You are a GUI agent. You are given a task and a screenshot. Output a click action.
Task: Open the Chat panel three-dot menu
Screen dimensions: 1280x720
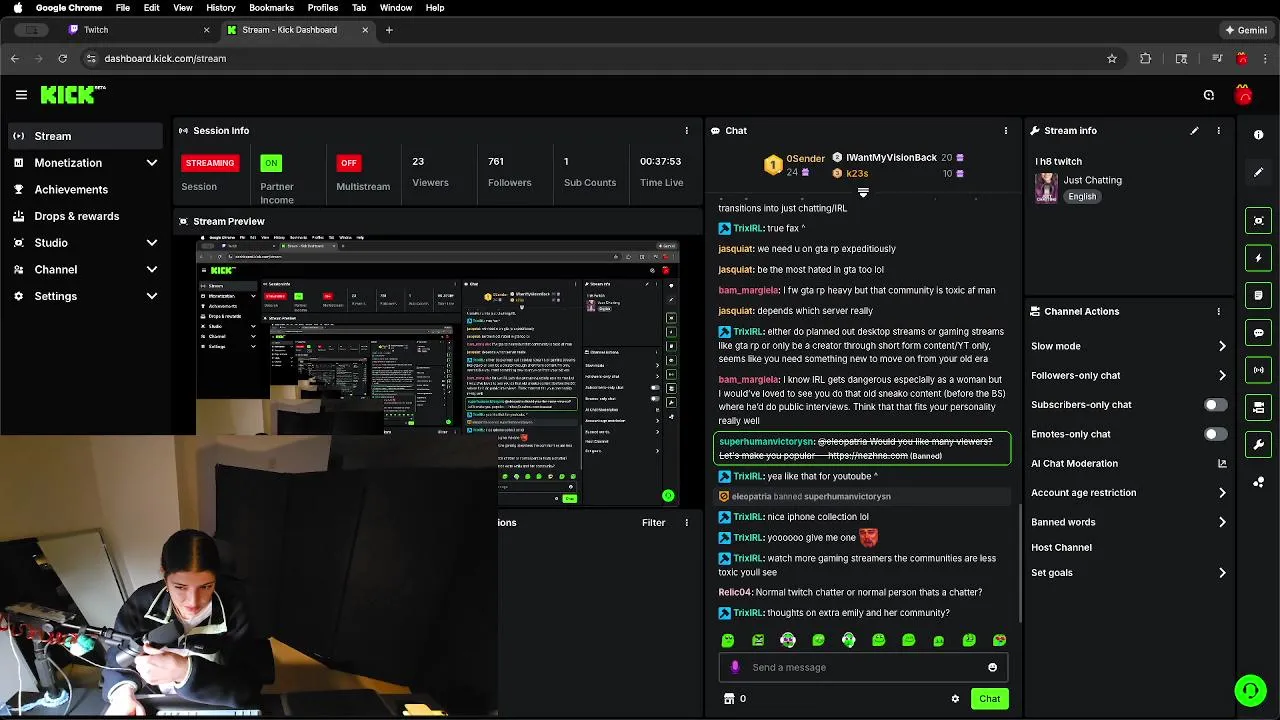click(x=1005, y=131)
